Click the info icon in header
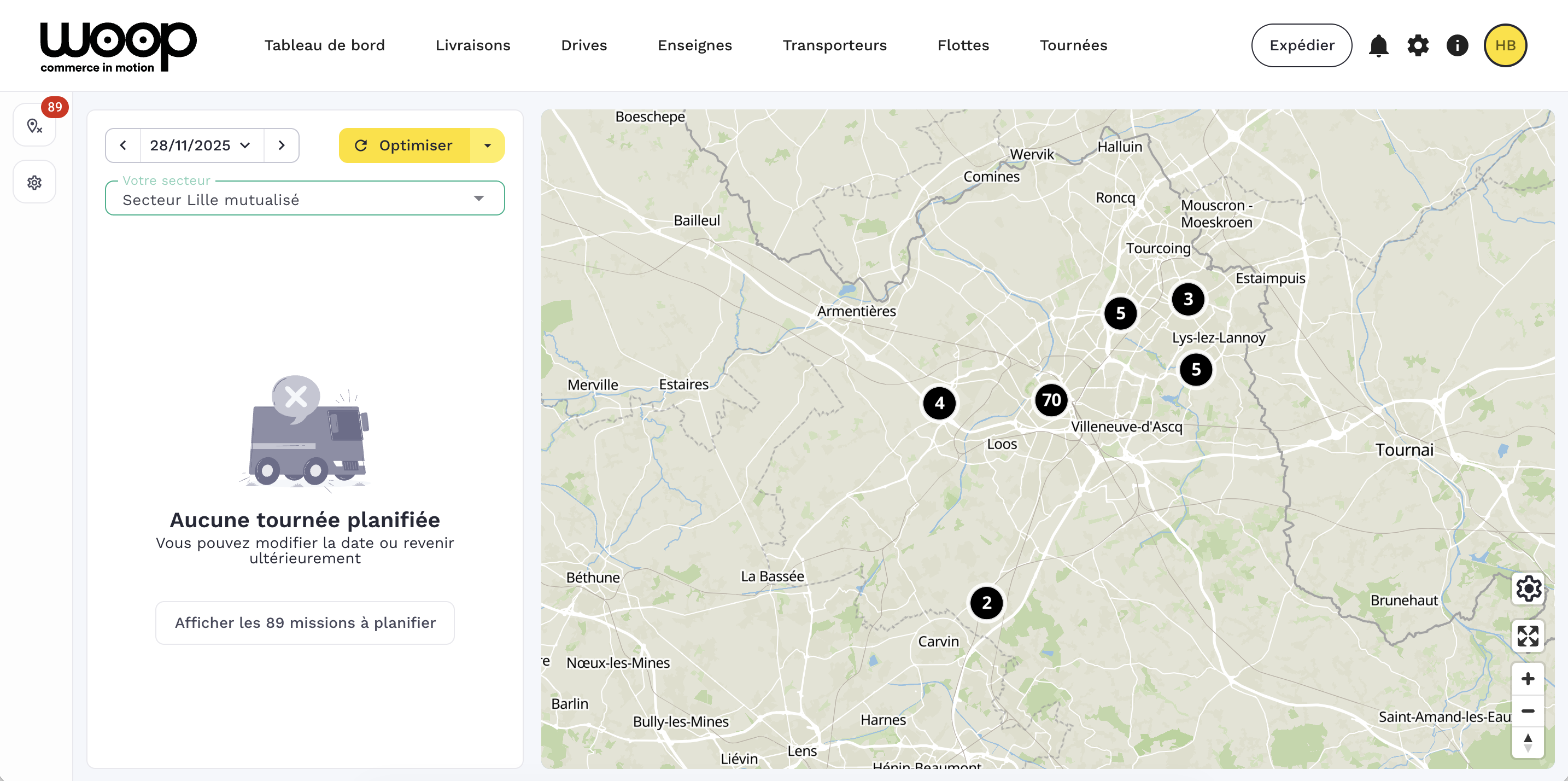 click(x=1456, y=45)
